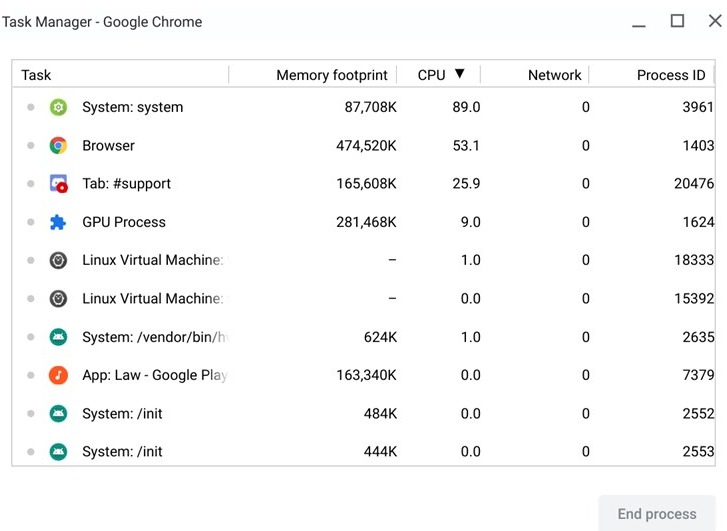Click process ID 3961
This screenshot has height=531, width=727.
click(x=698, y=107)
